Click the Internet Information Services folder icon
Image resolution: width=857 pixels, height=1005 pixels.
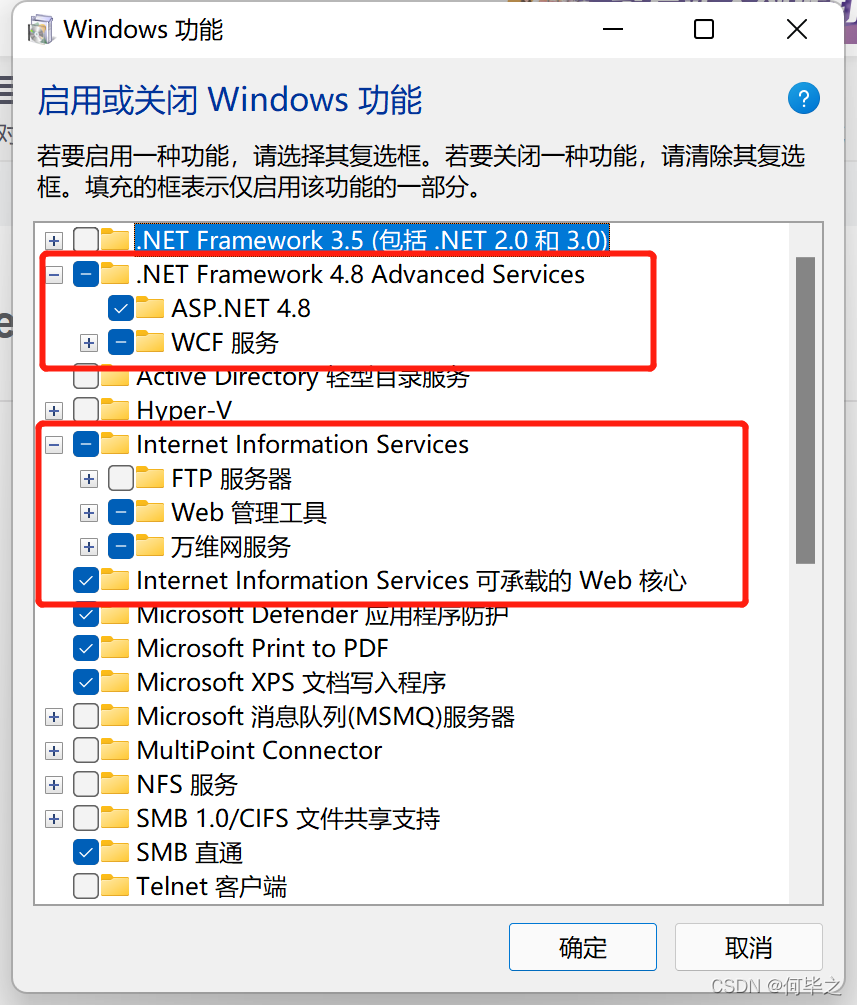pos(115,444)
